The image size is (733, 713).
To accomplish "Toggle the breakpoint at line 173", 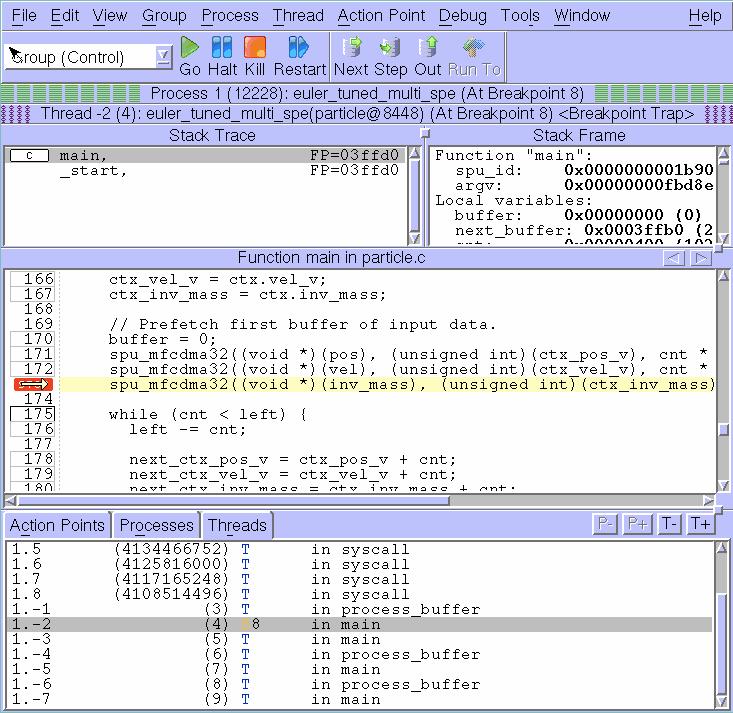I will tap(32, 385).
